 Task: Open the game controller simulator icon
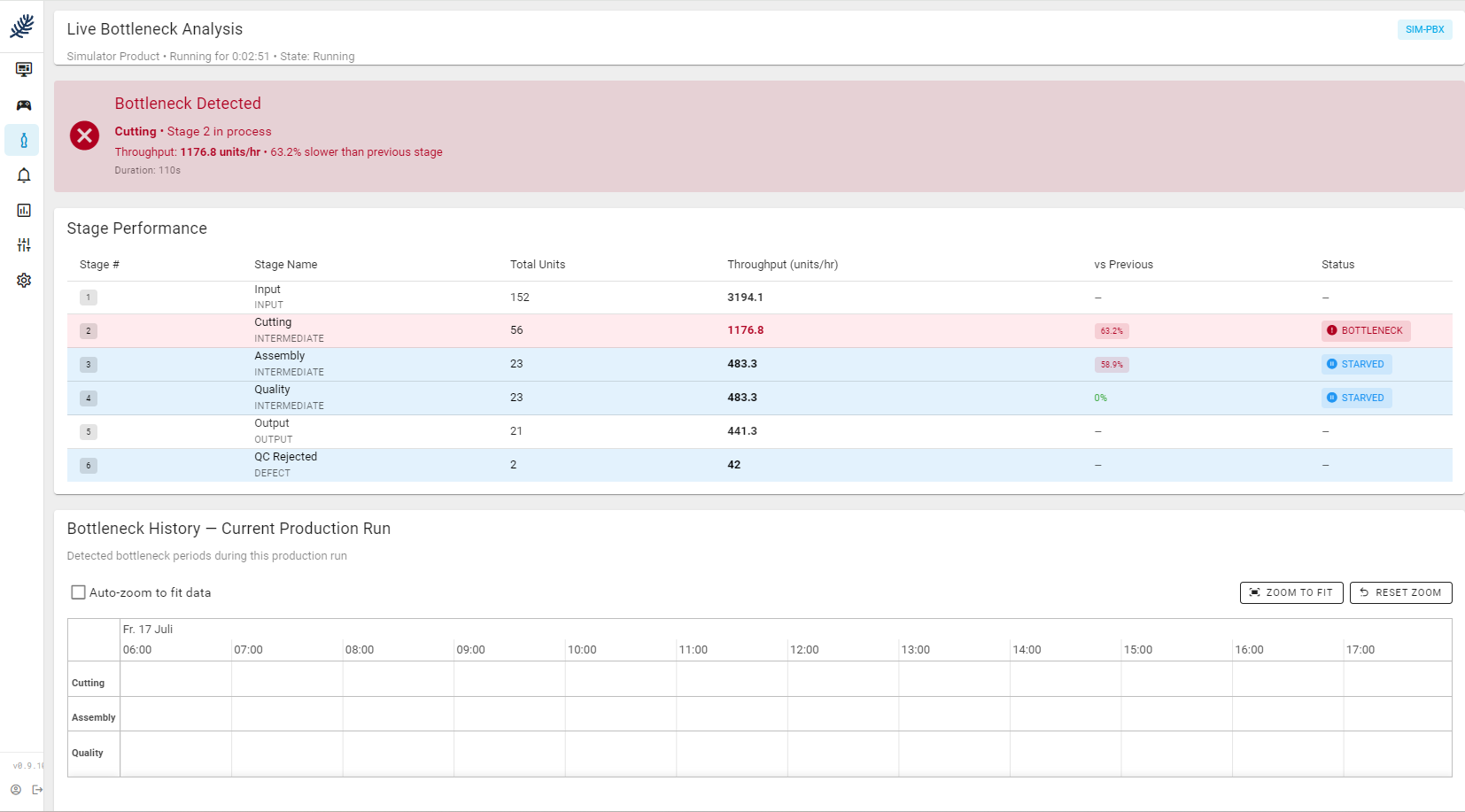(24, 104)
